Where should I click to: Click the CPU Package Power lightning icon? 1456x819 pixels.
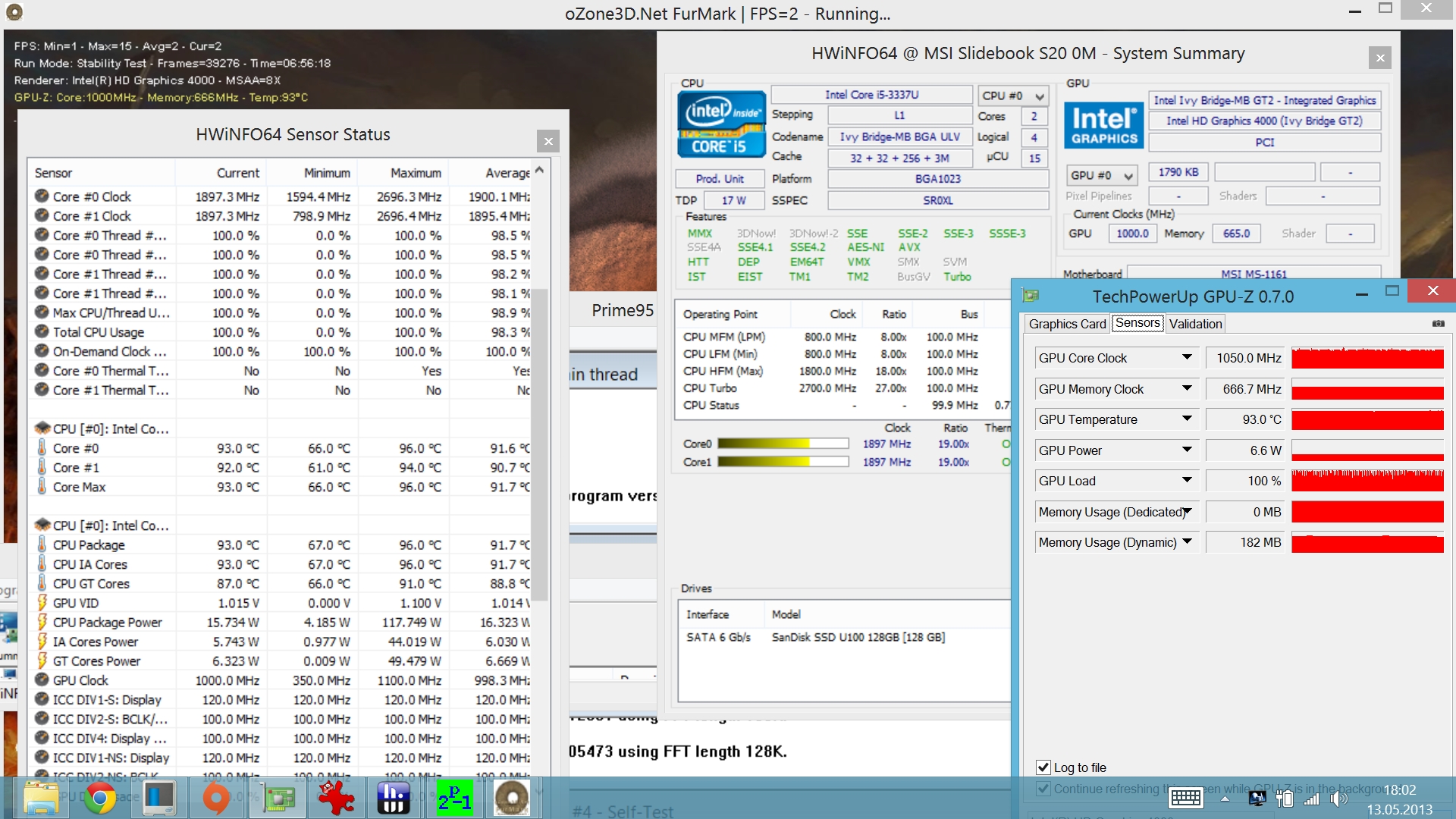click(x=42, y=622)
